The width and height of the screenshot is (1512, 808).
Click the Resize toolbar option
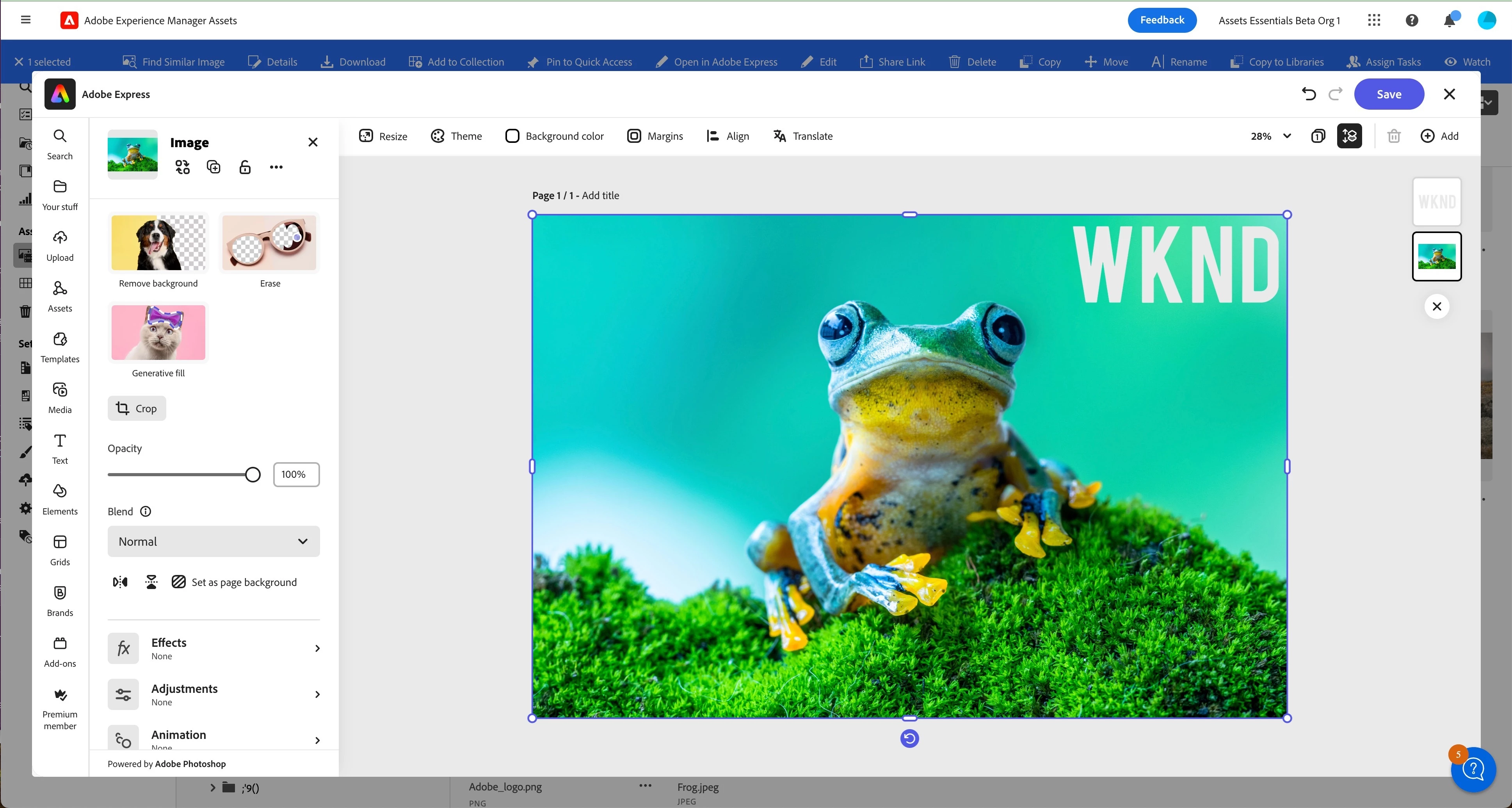(383, 136)
